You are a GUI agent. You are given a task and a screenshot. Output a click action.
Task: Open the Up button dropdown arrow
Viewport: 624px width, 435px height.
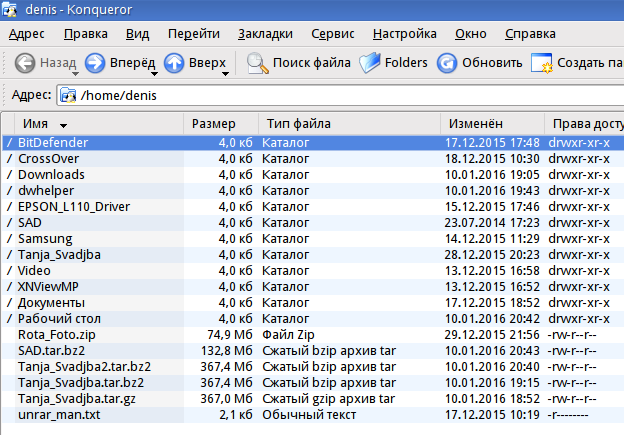pyautogui.click(x=226, y=72)
